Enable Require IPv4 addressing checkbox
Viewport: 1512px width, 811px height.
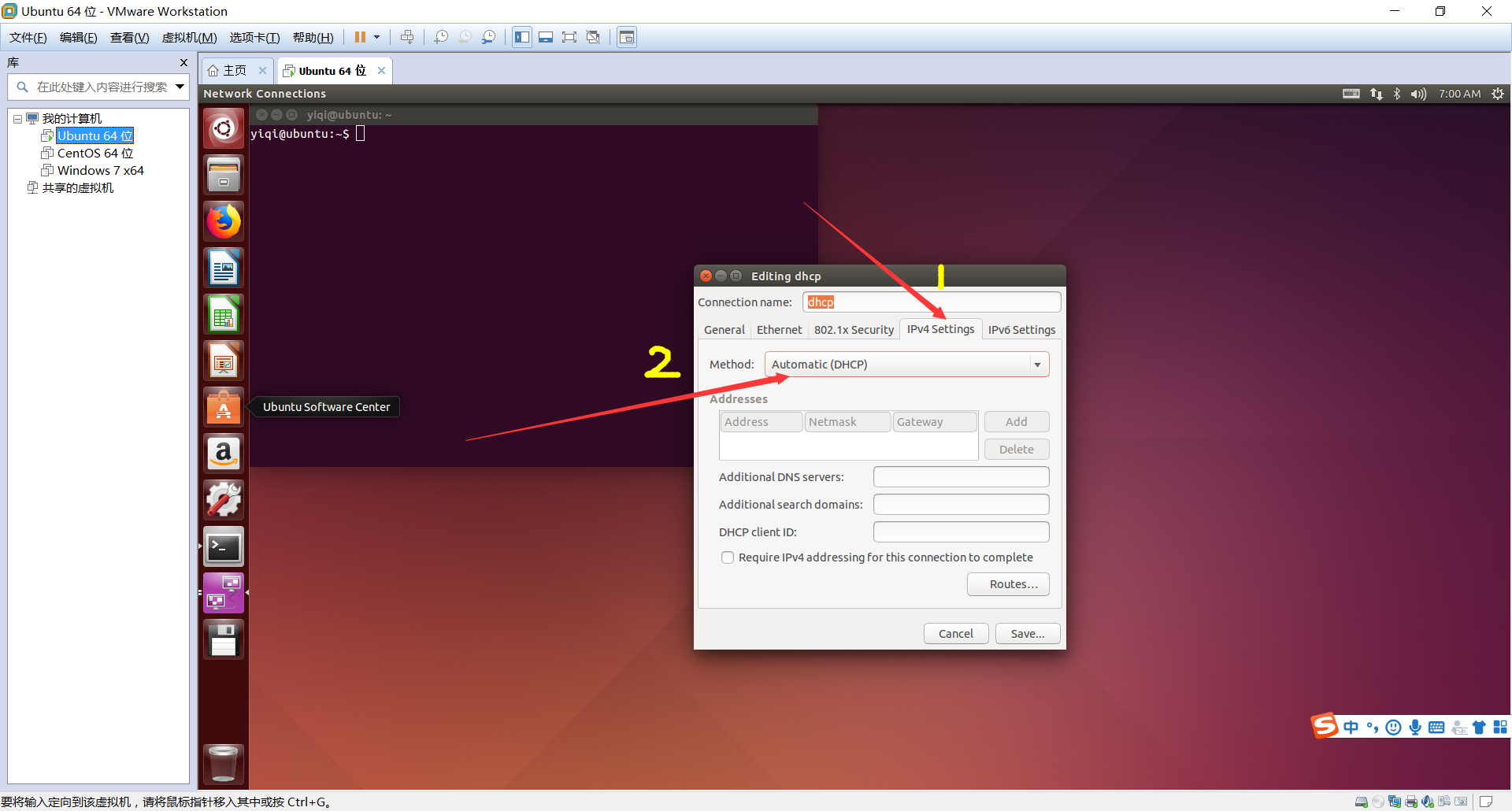pyautogui.click(x=728, y=557)
